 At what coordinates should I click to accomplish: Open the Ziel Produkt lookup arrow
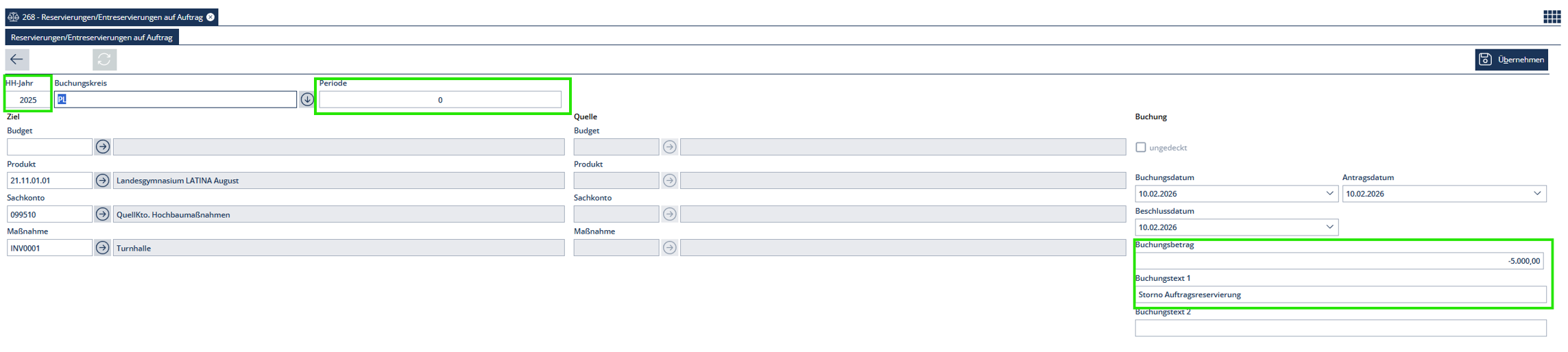[x=103, y=181]
